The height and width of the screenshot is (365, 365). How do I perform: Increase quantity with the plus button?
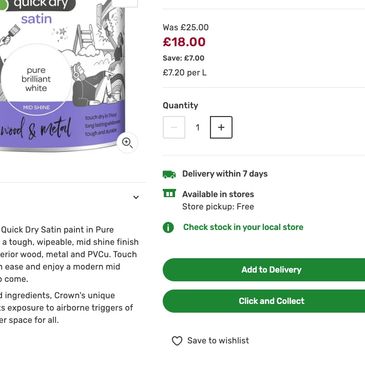coord(221,127)
